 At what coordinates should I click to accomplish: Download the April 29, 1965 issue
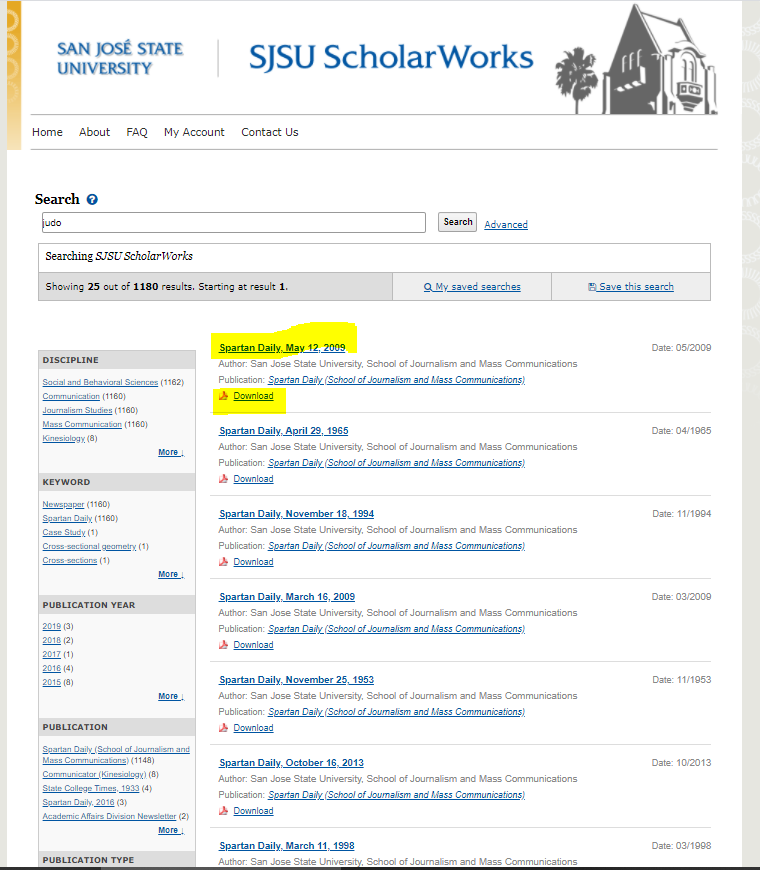click(254, 479)
